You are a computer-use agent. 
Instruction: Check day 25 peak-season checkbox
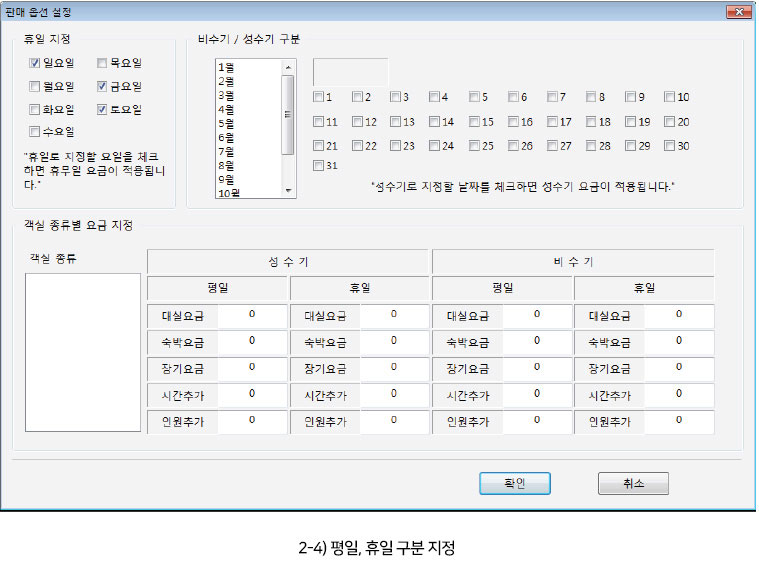tap(474, 146)
